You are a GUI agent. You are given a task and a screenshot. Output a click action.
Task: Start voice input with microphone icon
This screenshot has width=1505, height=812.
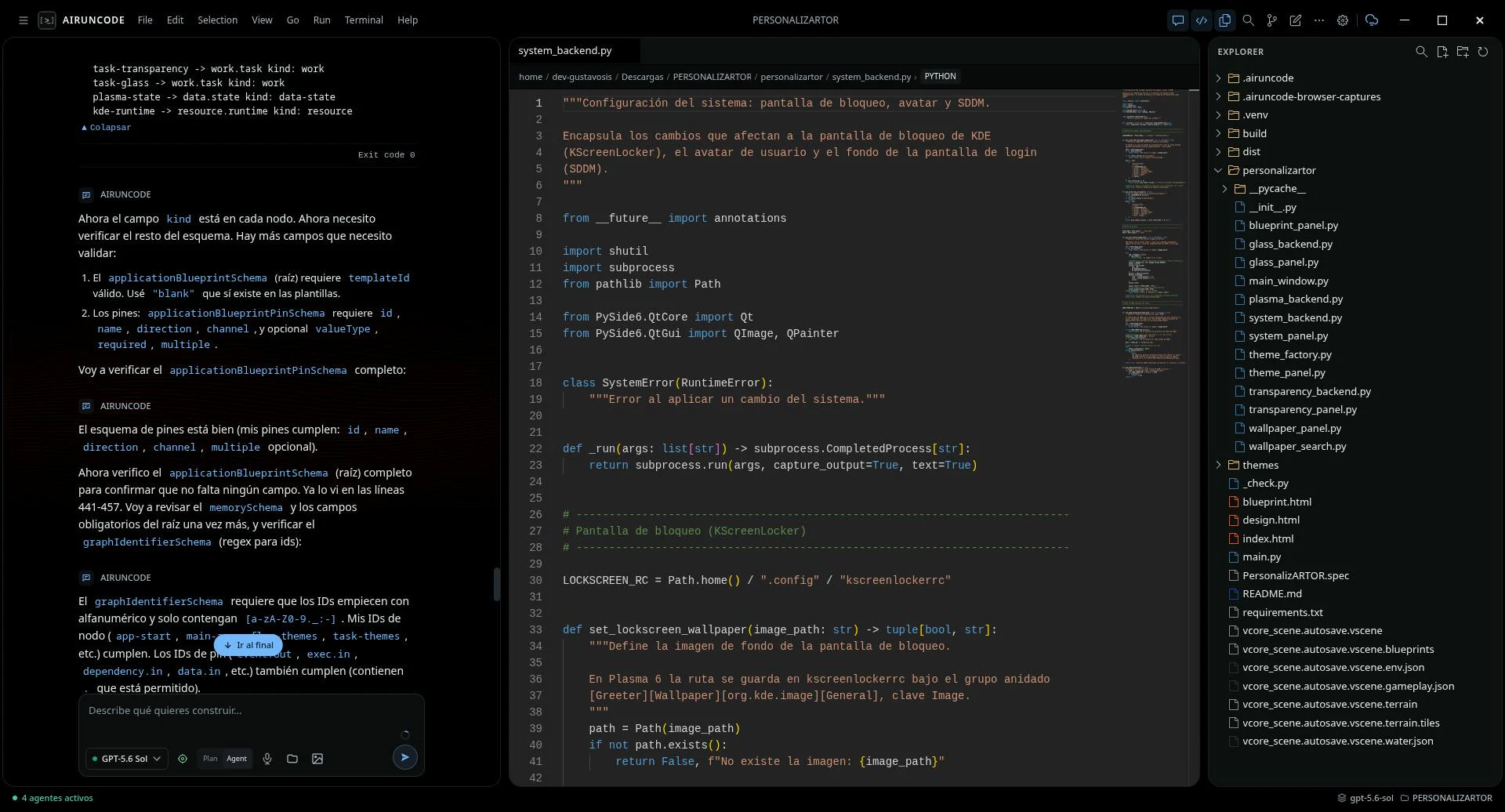267,759
